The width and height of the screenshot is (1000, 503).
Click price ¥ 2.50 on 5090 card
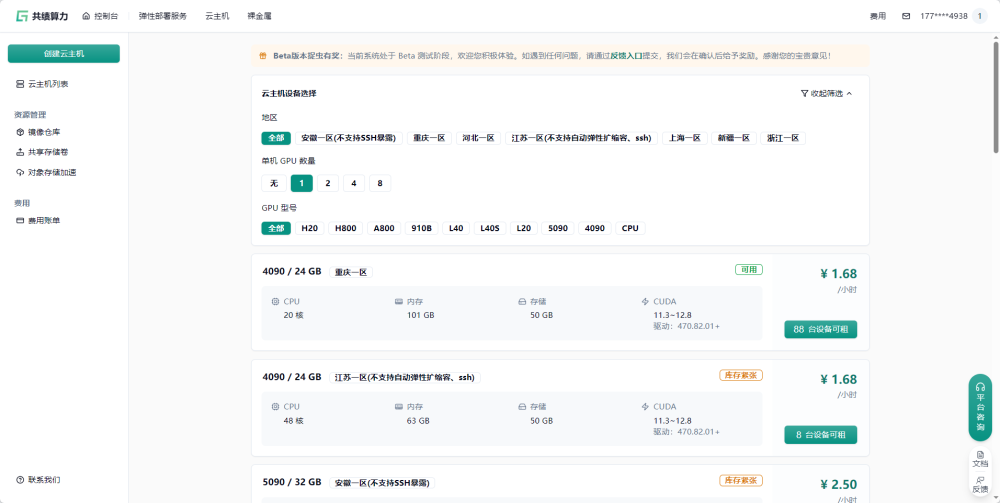tap(838, 484)
